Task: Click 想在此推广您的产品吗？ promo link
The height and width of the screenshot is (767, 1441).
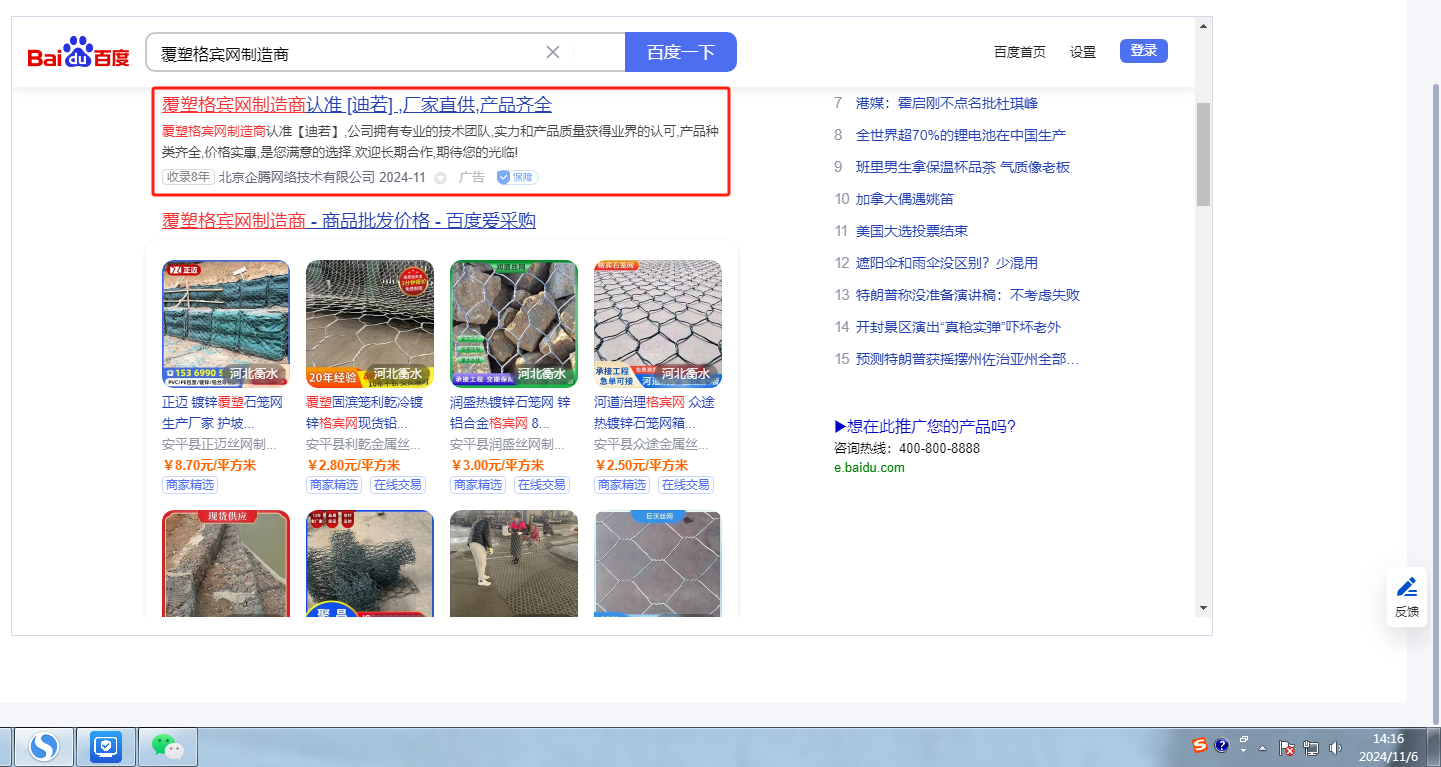Action: (x=925, y=427)
